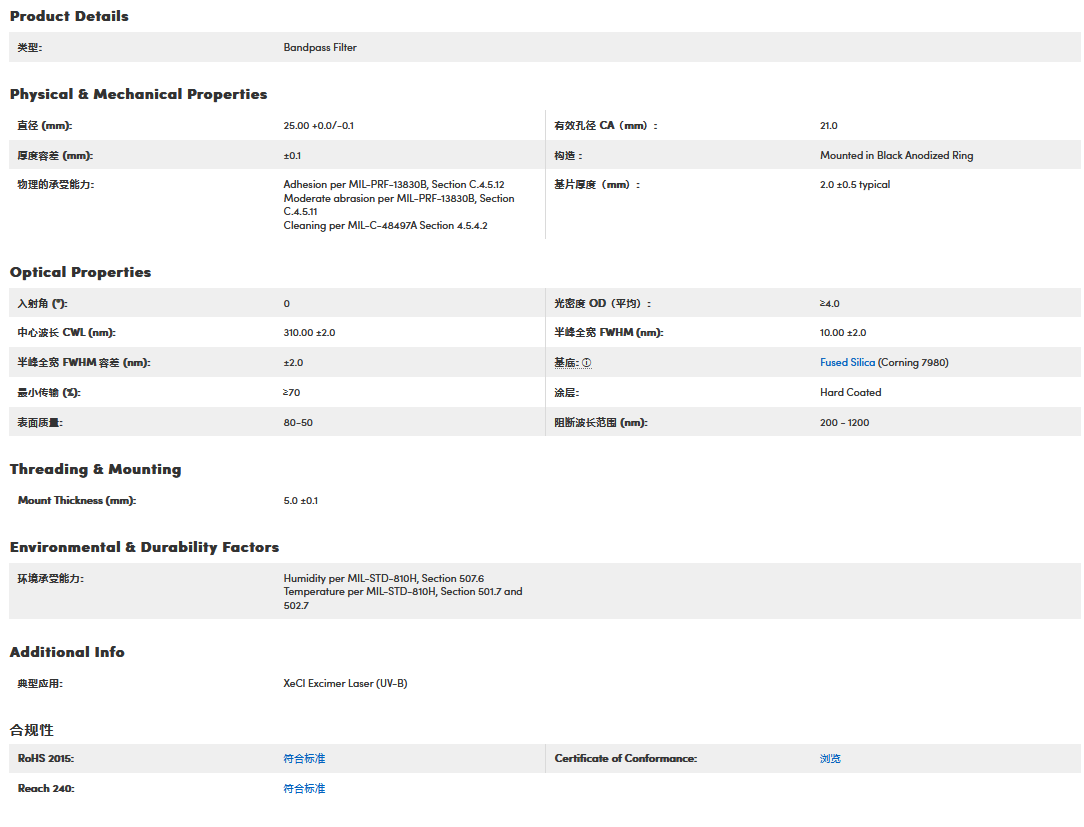The height and width of the screenshot is (827, 1084).
Task: Click the Physical & Mechanical Properties heading
Action: pyautogui.click(x=138, y=94)
